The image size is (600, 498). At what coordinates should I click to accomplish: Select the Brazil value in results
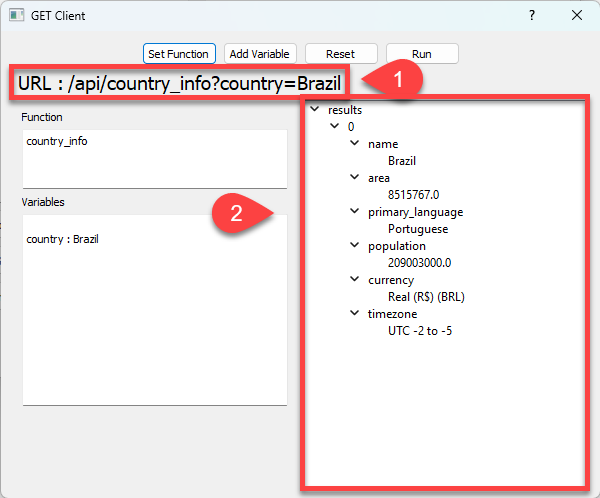[x=402, y=161]
